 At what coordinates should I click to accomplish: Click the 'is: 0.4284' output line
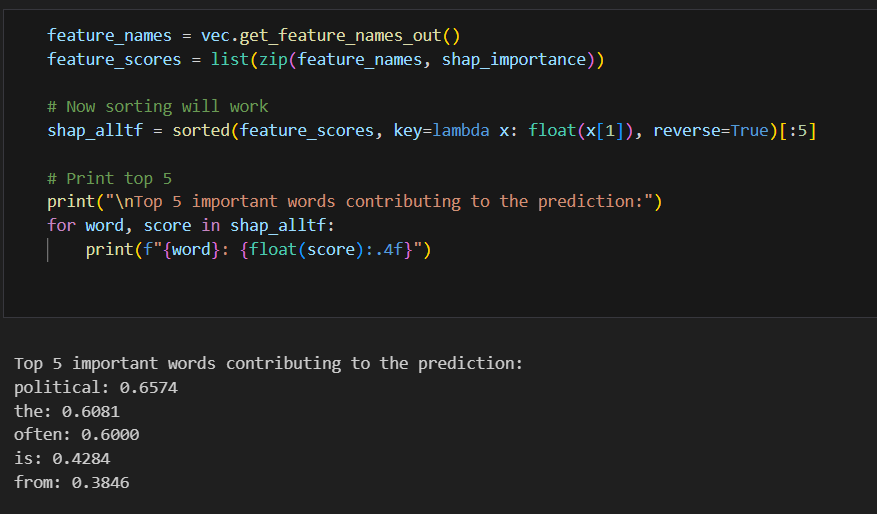62,459
